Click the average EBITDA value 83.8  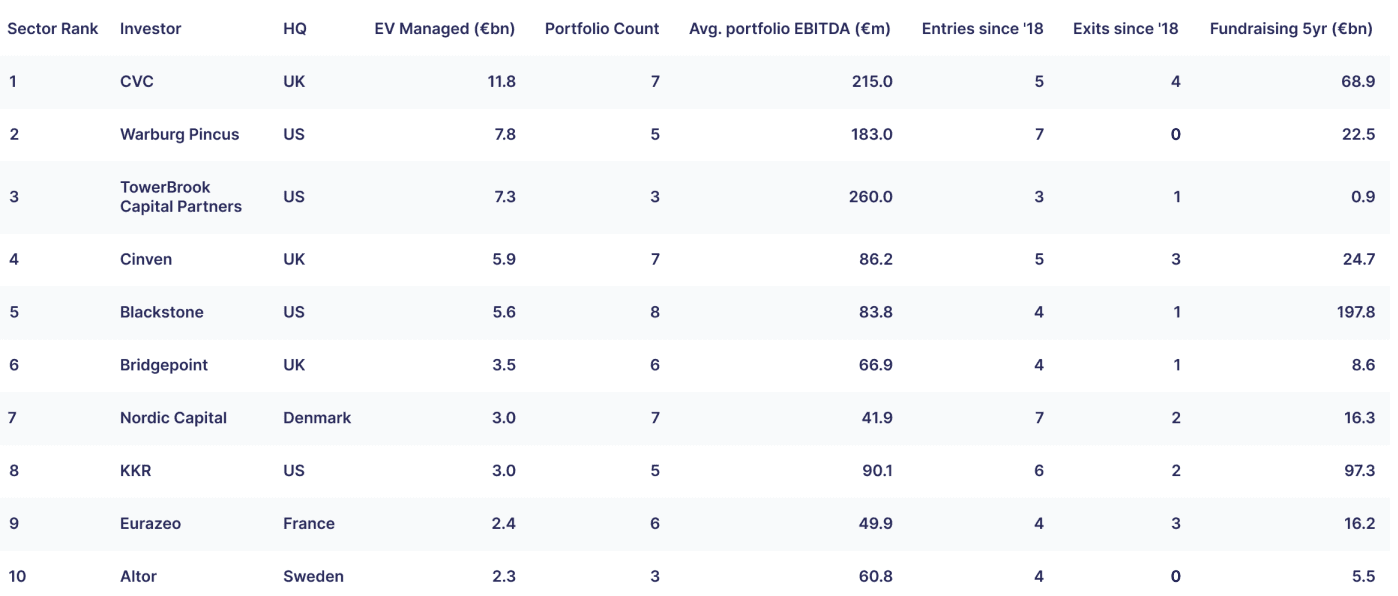pos(877,312)
